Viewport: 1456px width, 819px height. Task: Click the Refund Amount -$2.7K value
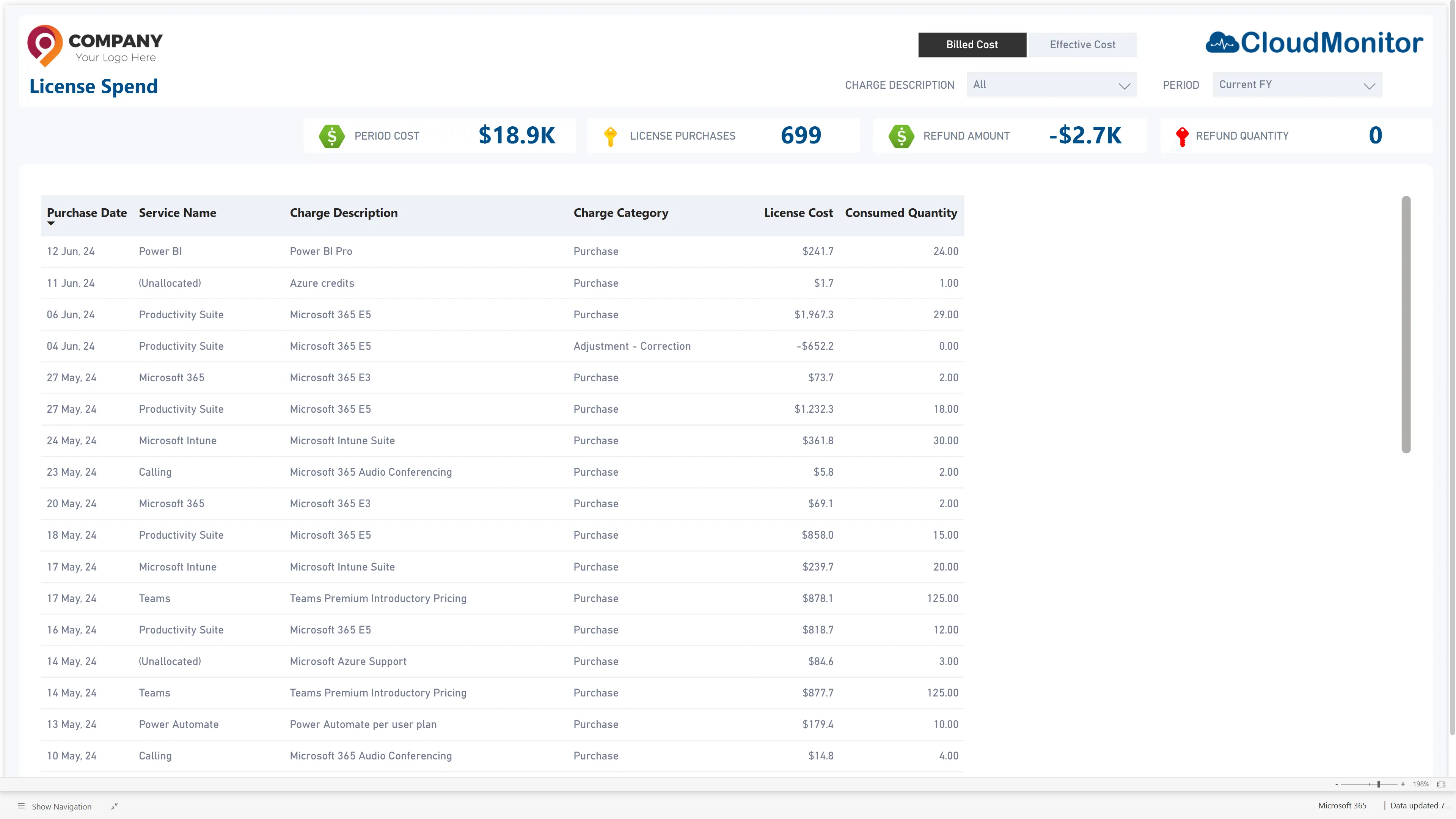[1085, 136]
